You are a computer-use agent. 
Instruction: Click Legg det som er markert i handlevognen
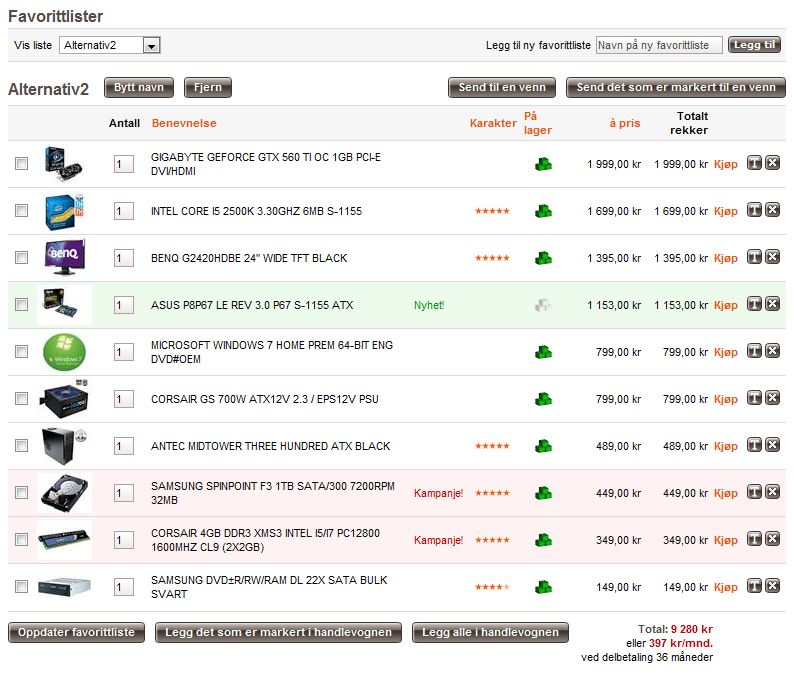[279, 632]
